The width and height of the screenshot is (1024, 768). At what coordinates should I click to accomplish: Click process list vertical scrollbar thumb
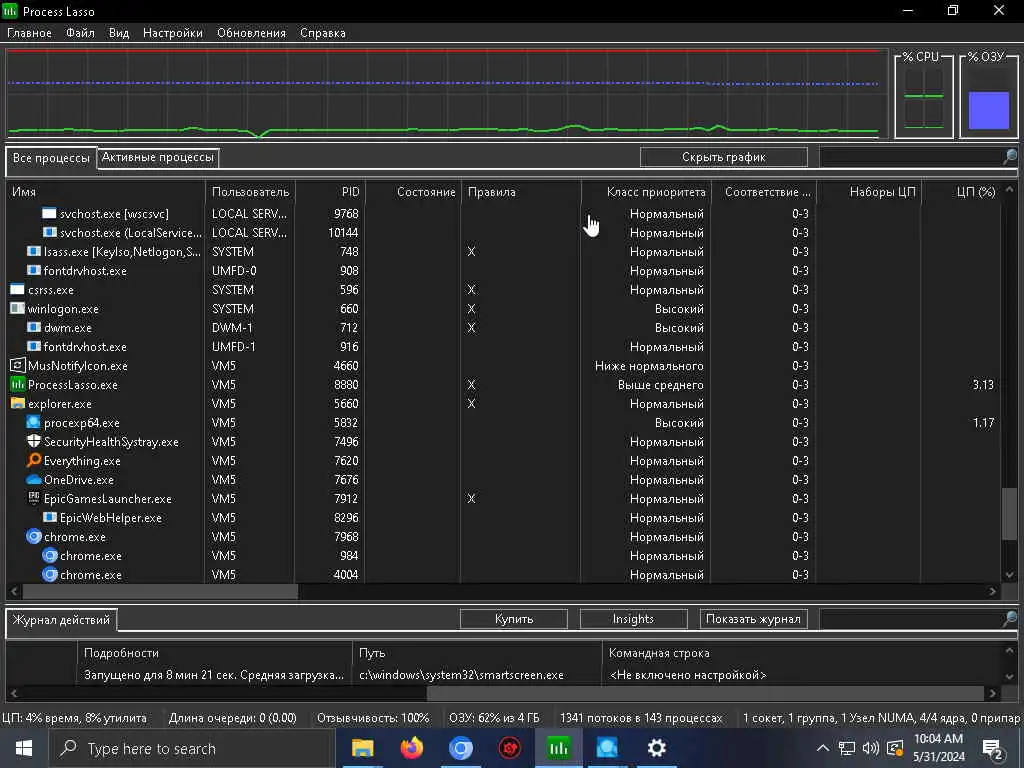point(1009,516)
